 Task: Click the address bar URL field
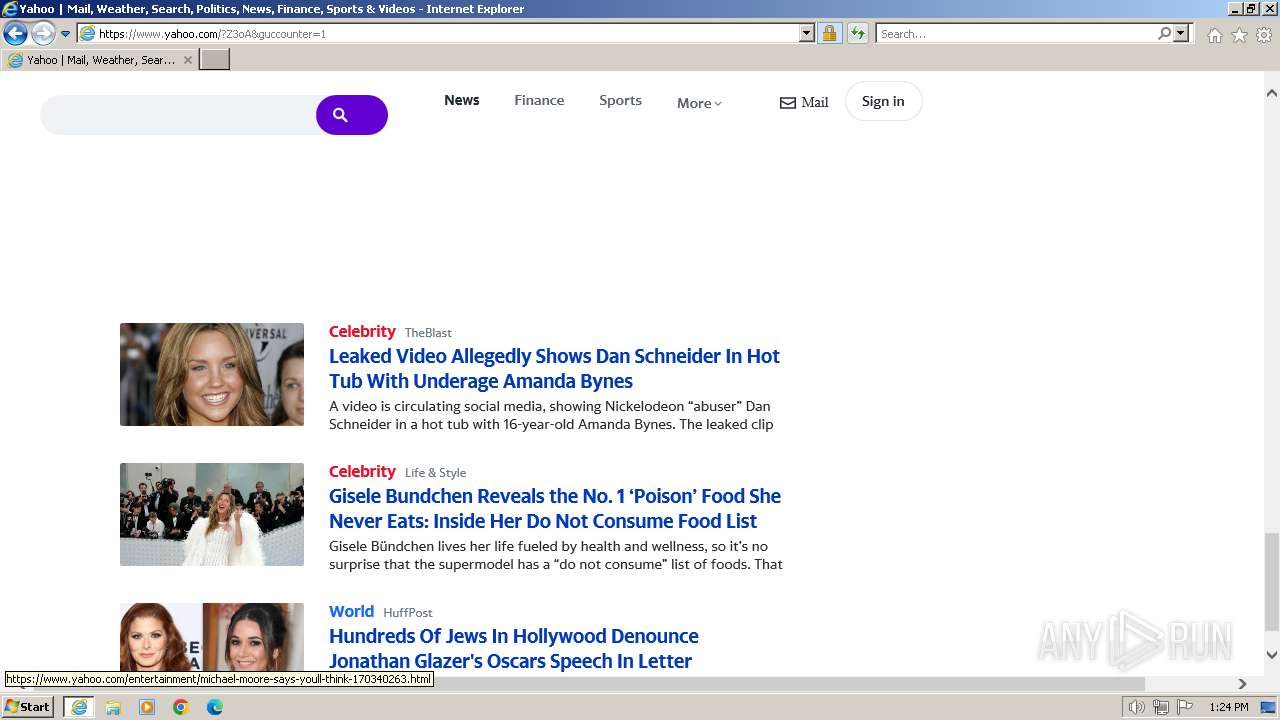pos(447,34)
